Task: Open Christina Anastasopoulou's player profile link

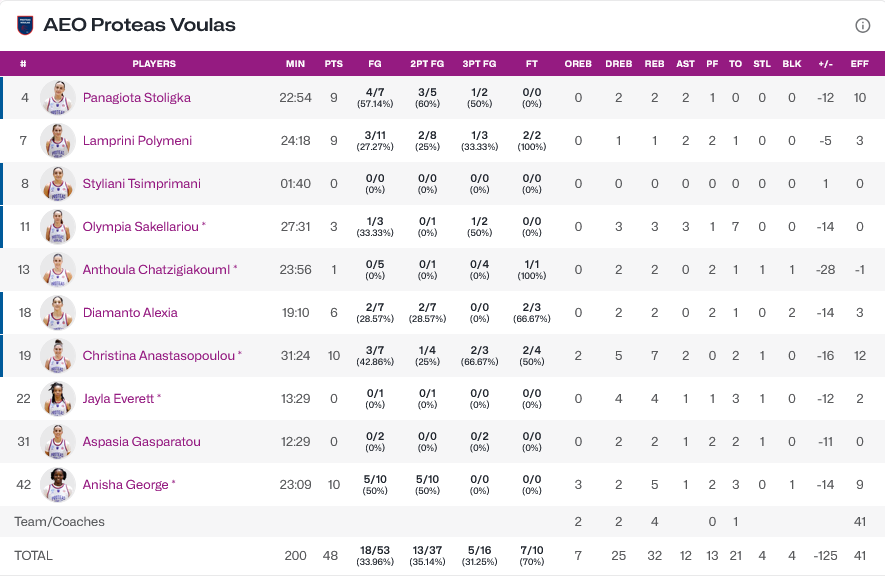Action: (x=158, y=356)
